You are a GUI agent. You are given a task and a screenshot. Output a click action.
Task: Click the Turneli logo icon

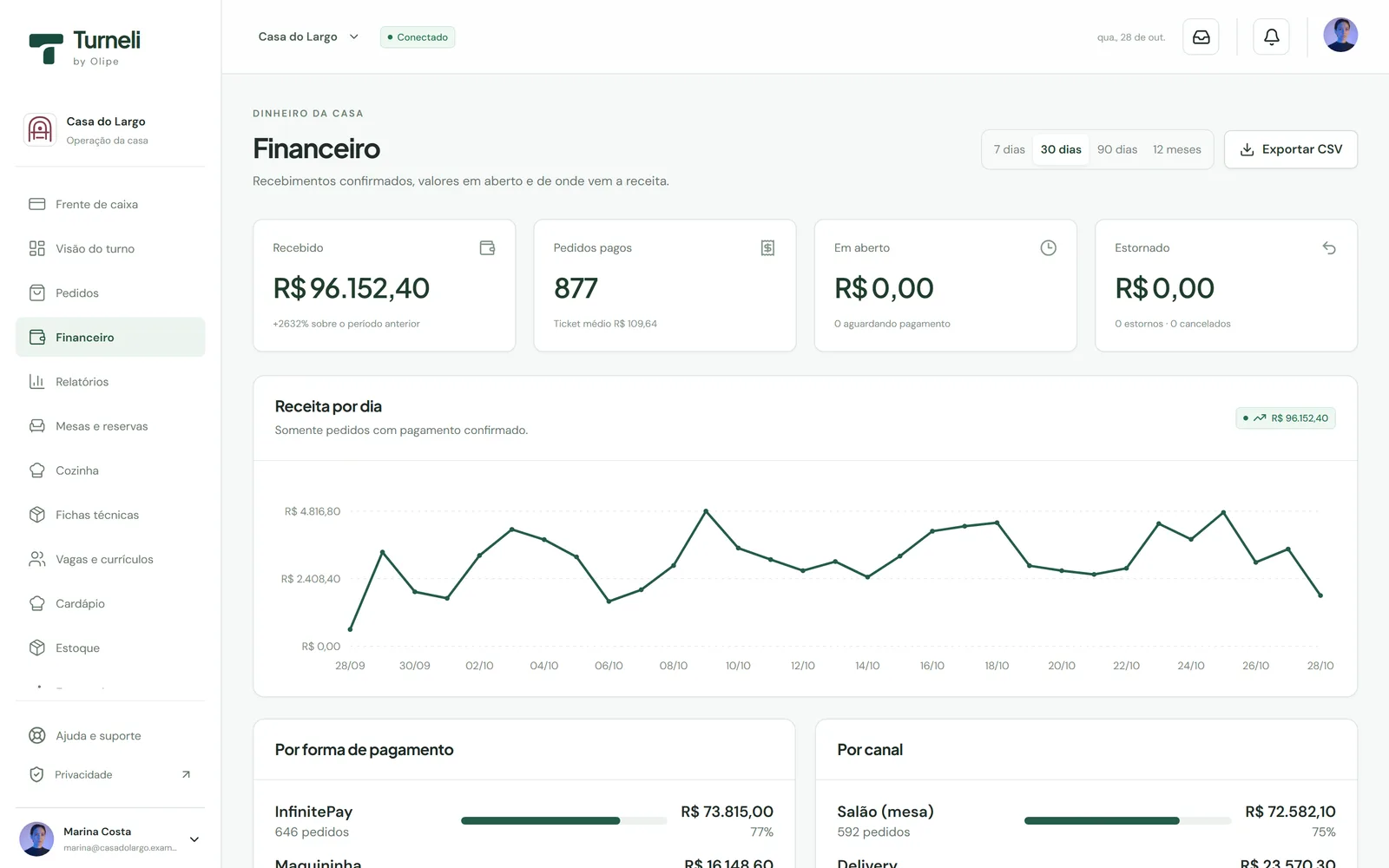point(46,48)
